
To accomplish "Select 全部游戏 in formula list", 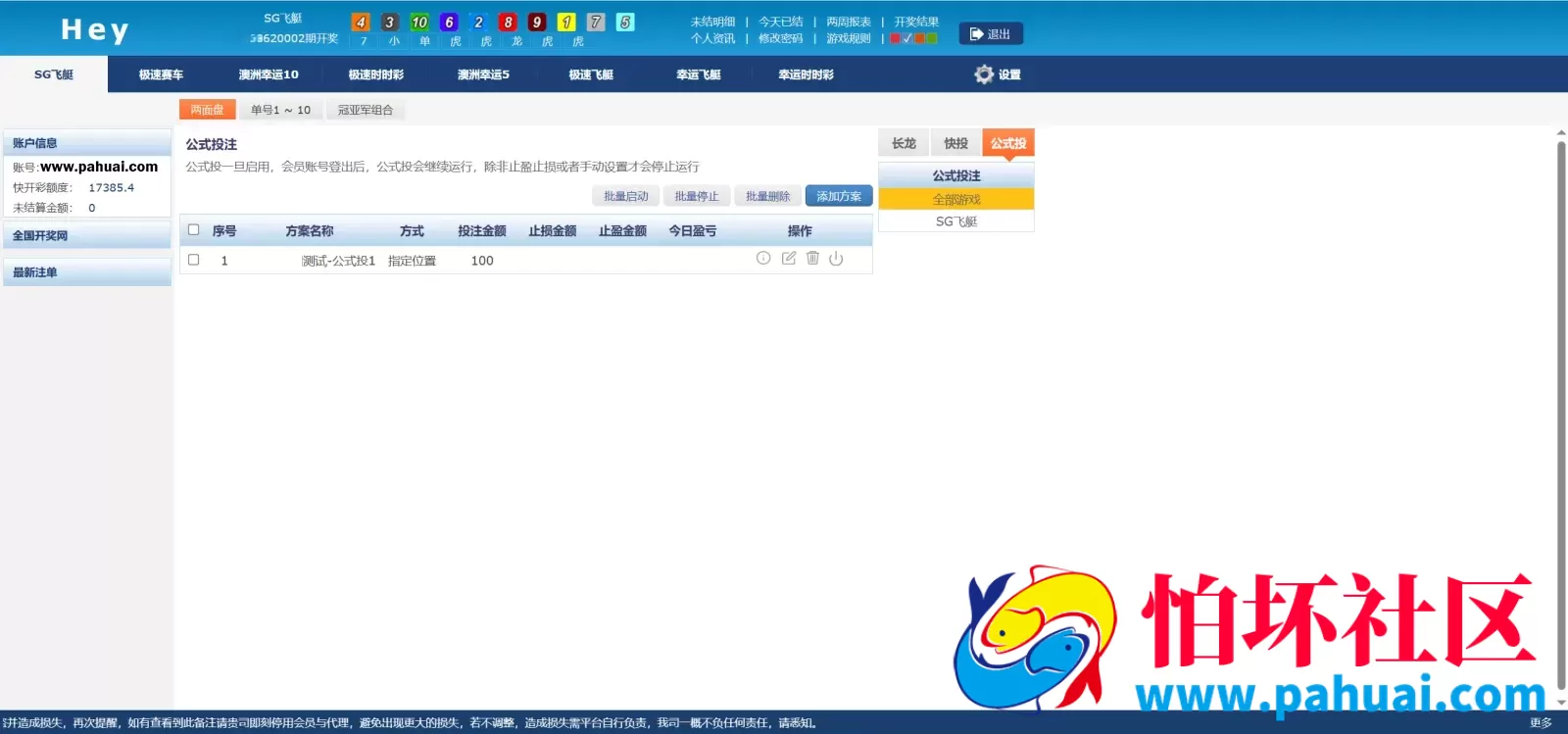I will tap(956, 199).
